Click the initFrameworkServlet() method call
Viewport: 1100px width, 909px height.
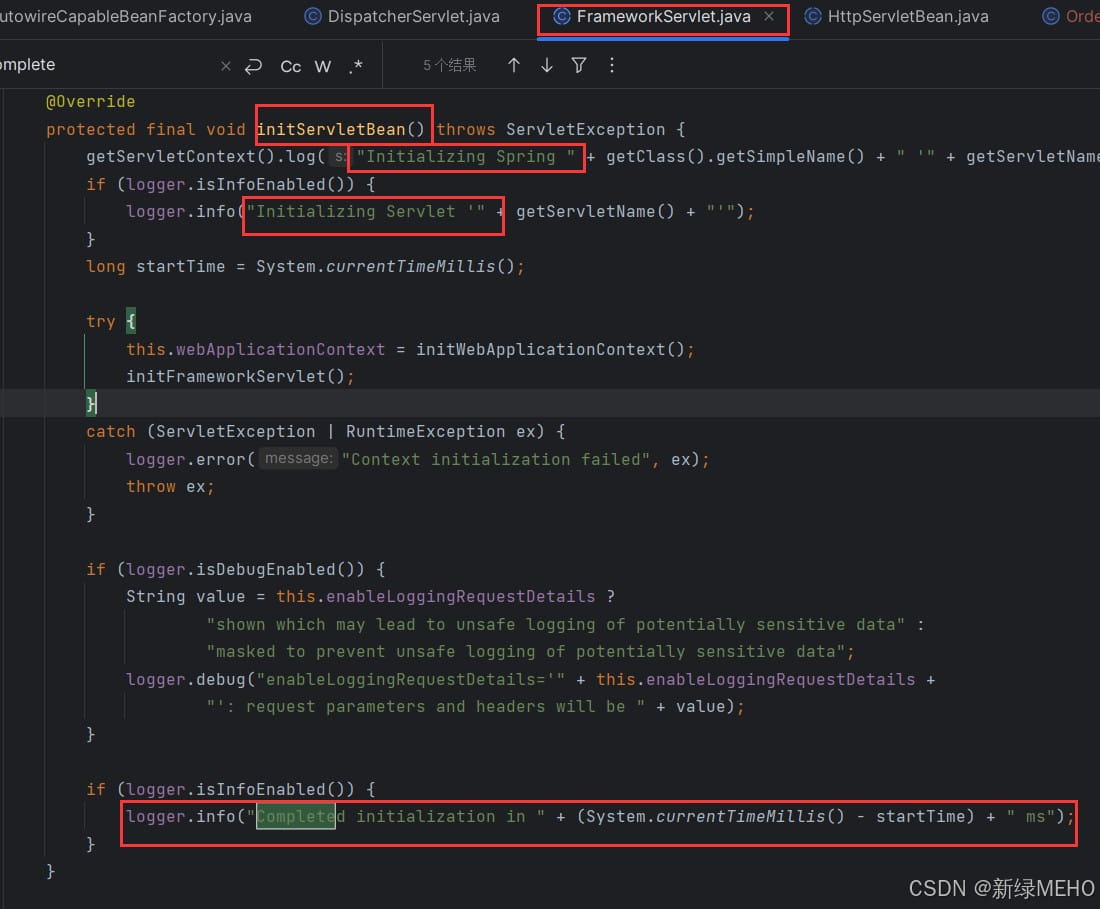236,377
